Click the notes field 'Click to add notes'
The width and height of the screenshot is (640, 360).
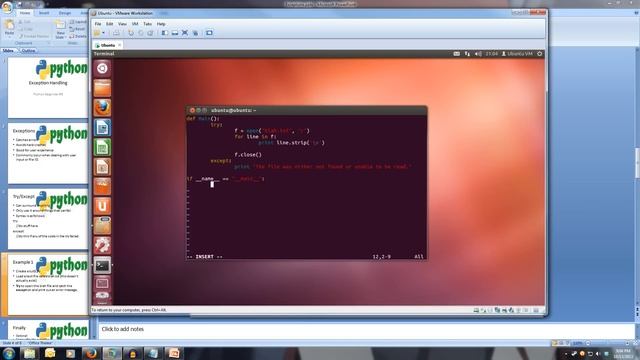pos(366,329)
